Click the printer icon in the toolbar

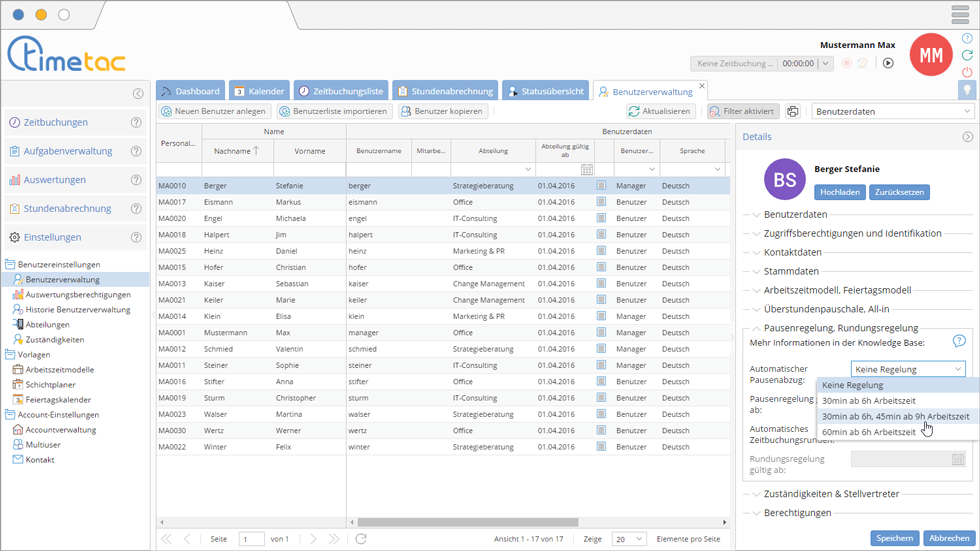point(793,112)
